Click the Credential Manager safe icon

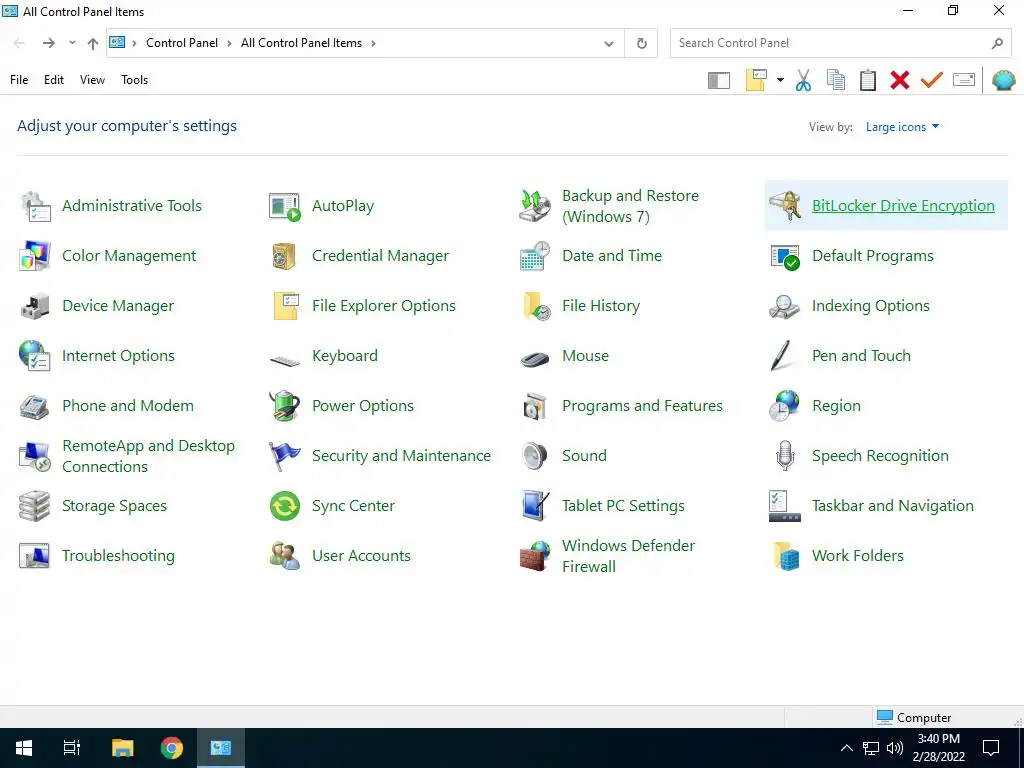pyautogui.click(x=285, y=256)
